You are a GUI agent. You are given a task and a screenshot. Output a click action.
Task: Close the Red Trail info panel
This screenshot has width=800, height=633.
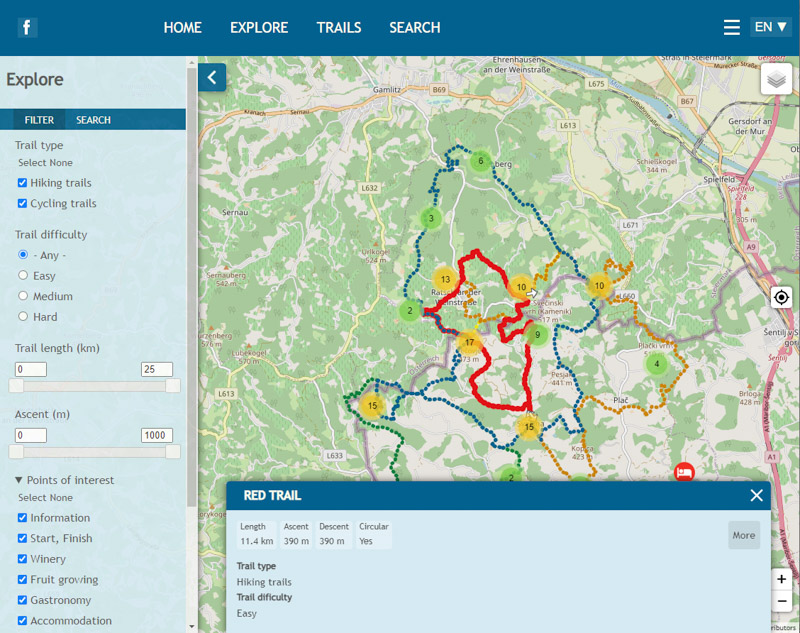coord(756,495)
